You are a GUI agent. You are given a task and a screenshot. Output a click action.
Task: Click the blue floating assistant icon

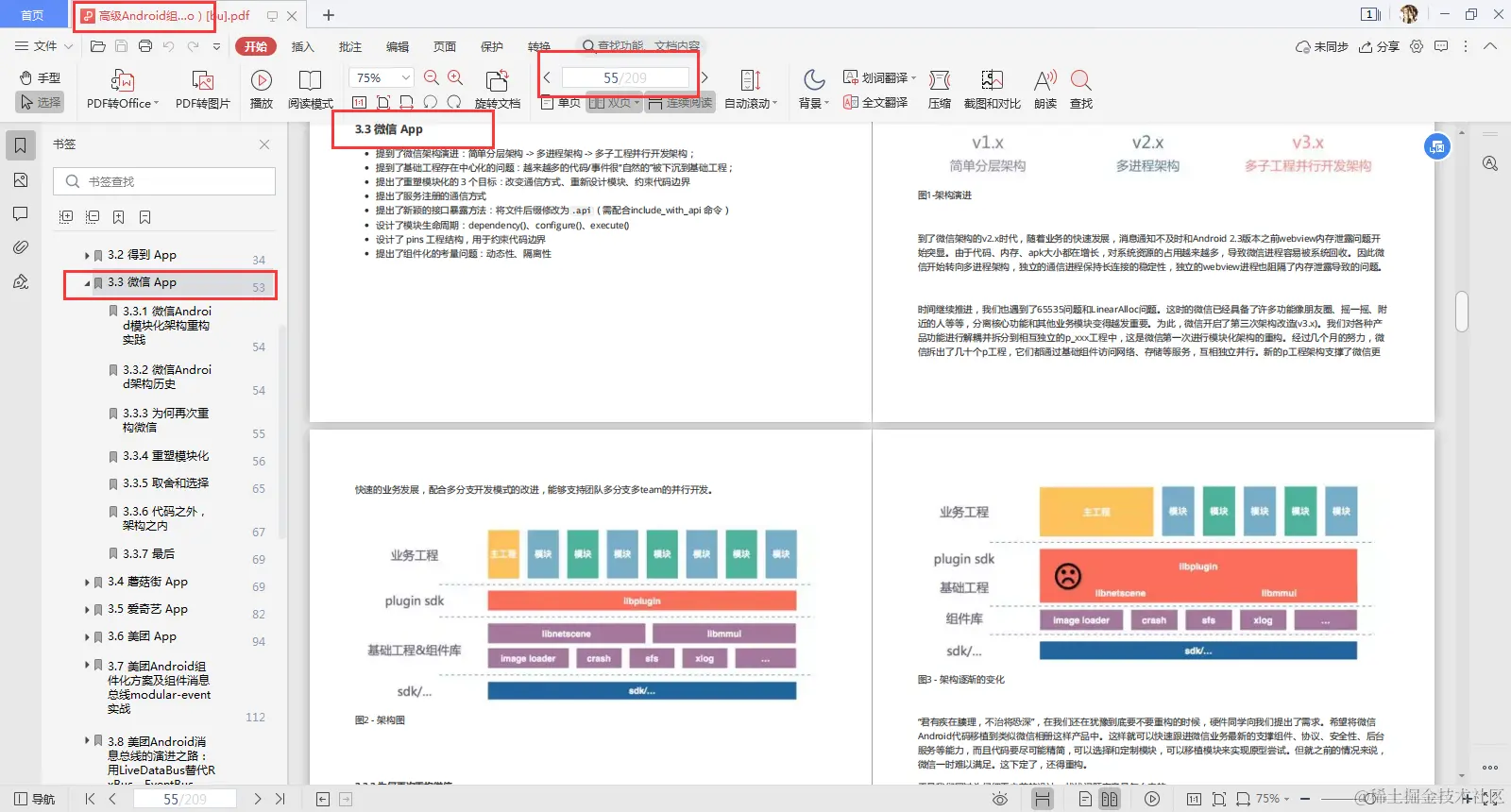[x=1437, y=146]
